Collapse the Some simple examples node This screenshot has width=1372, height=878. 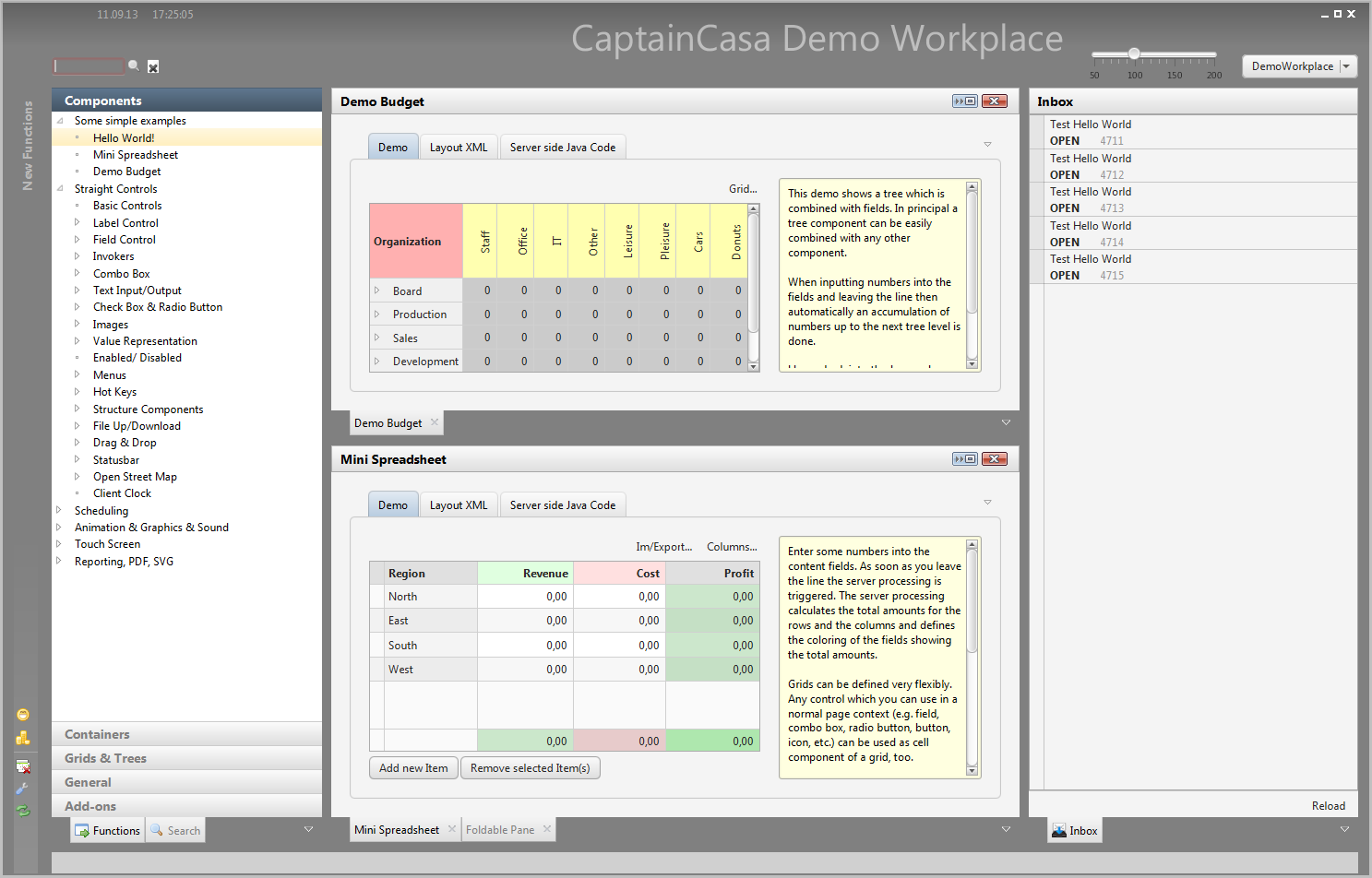60,121
